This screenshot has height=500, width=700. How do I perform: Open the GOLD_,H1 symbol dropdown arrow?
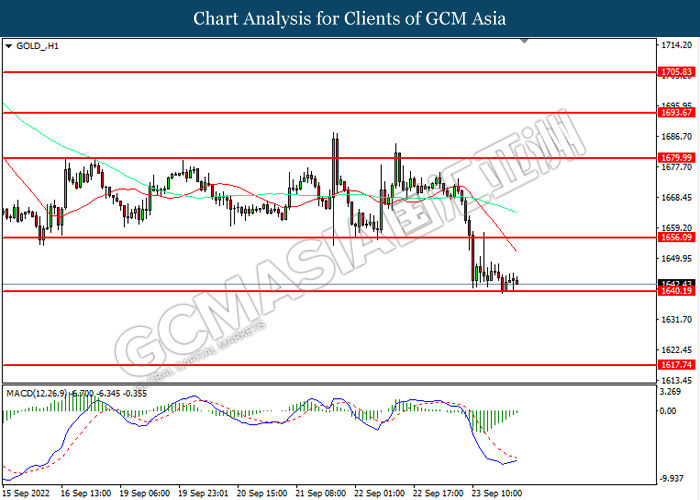[x=8, y=46]
